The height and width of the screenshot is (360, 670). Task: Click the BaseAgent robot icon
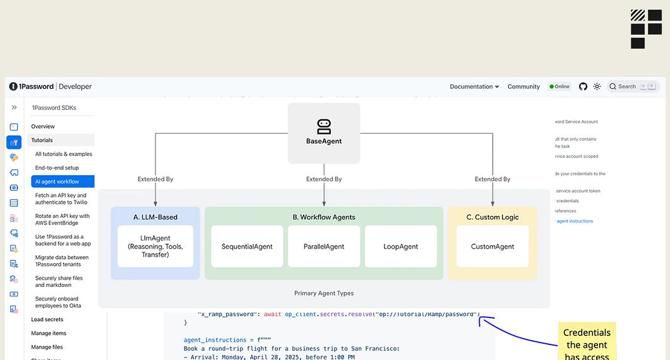click(x=324, y=126)
